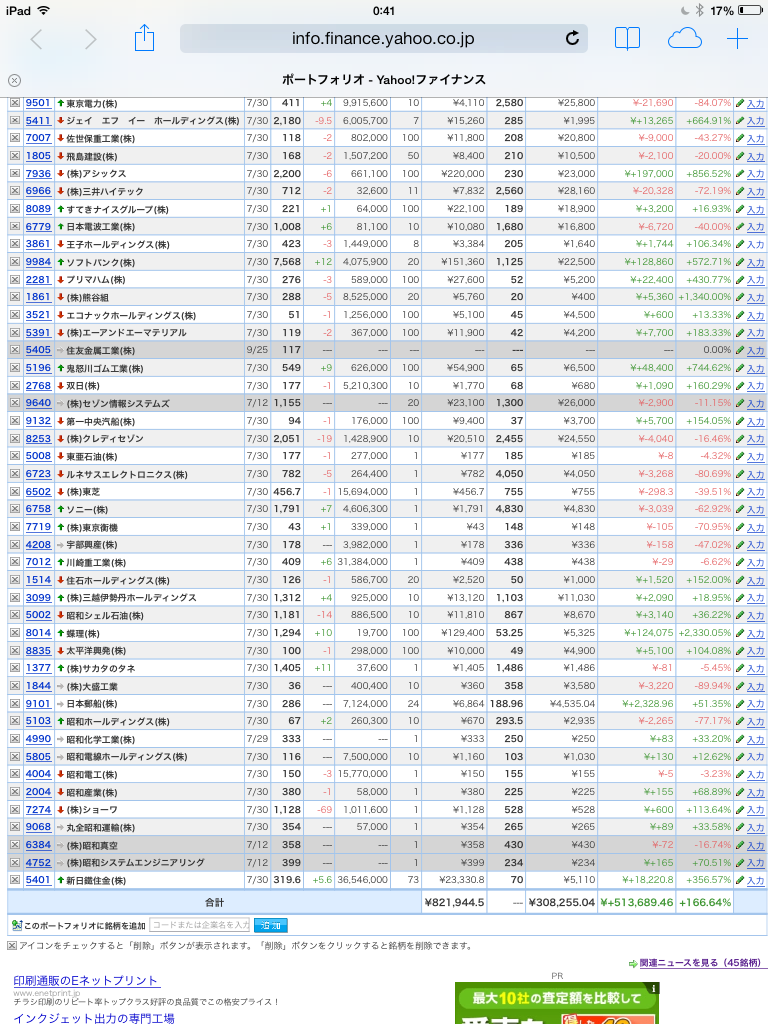Open 印刷通販のEネットプリント ad link
The width and height of the screenshot is (768, 1024).
86,980
